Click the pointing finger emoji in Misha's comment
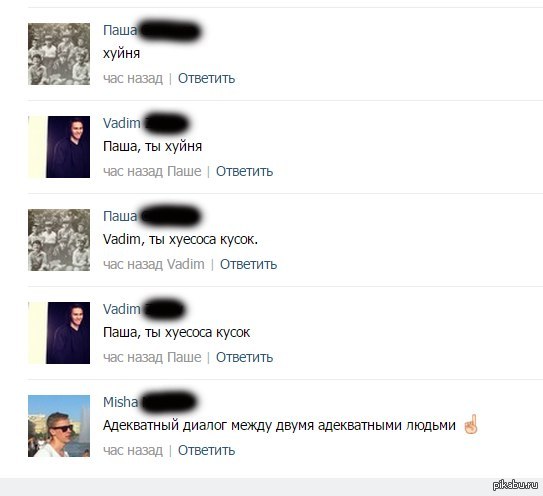The height and width of the screenshot is (496, 543). [x=471, y=424]
